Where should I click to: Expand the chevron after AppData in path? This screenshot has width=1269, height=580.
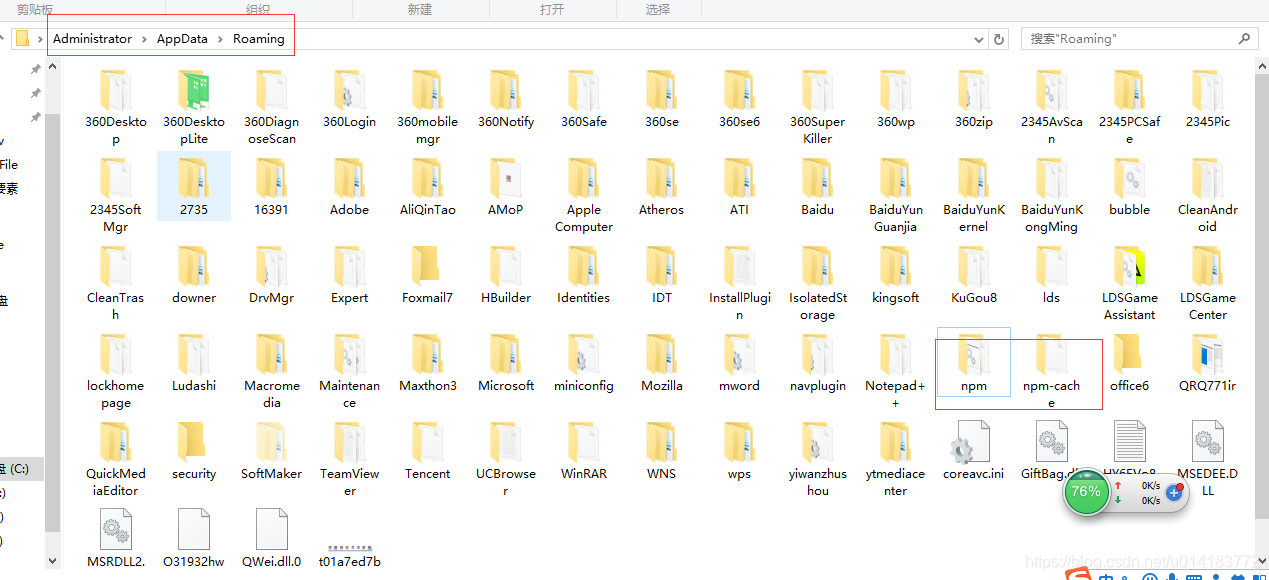click(x=220, y=39)
